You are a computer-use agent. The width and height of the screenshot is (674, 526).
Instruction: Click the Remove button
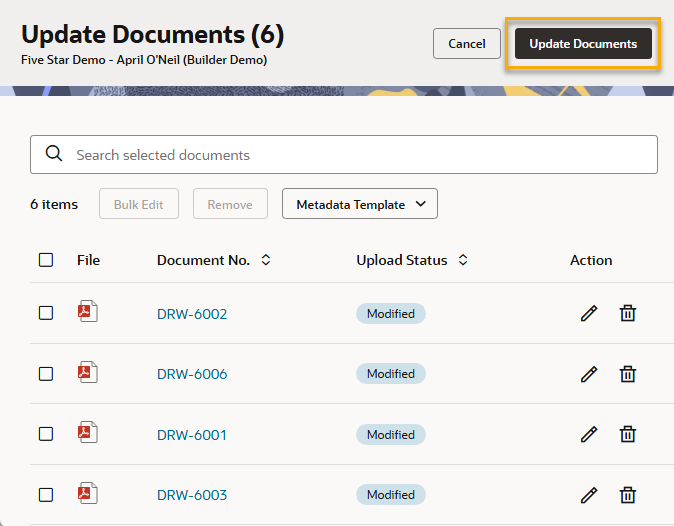(230, 204)
